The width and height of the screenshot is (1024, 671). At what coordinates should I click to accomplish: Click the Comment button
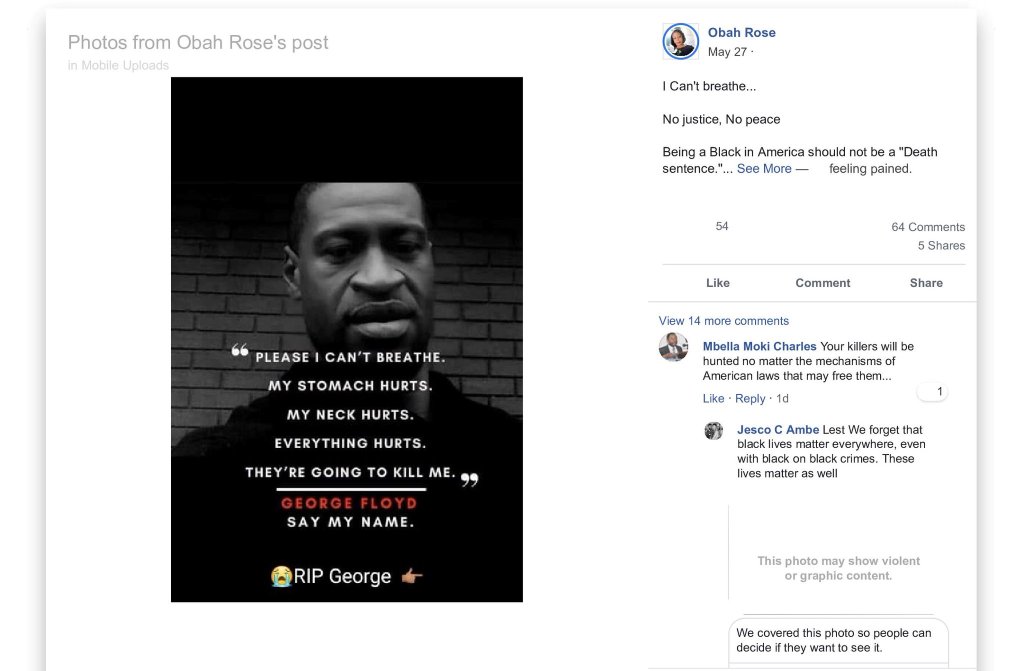click(823, 283)
